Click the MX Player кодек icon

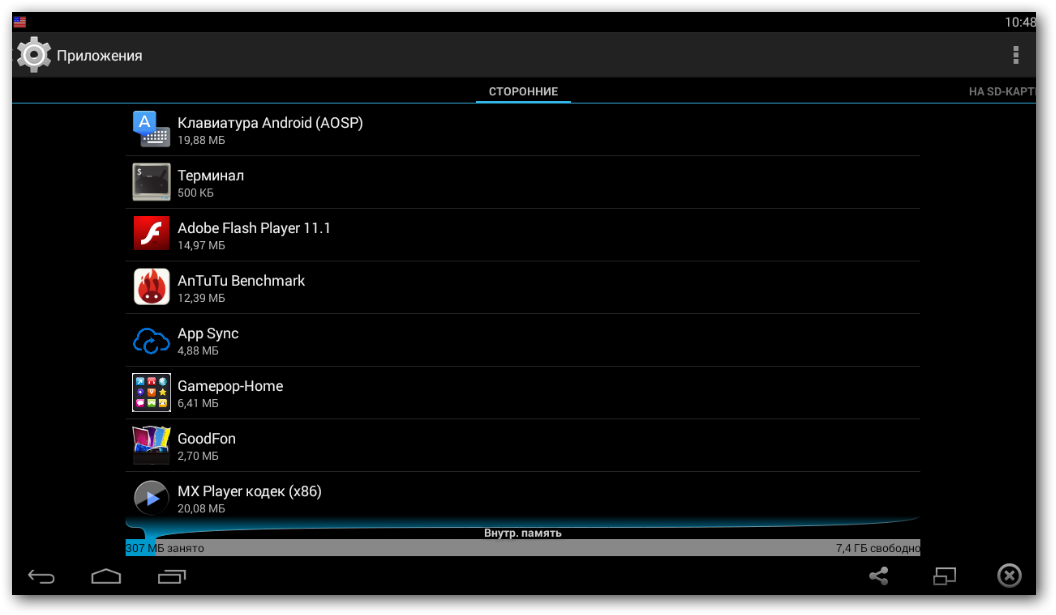tap(152, 497)
